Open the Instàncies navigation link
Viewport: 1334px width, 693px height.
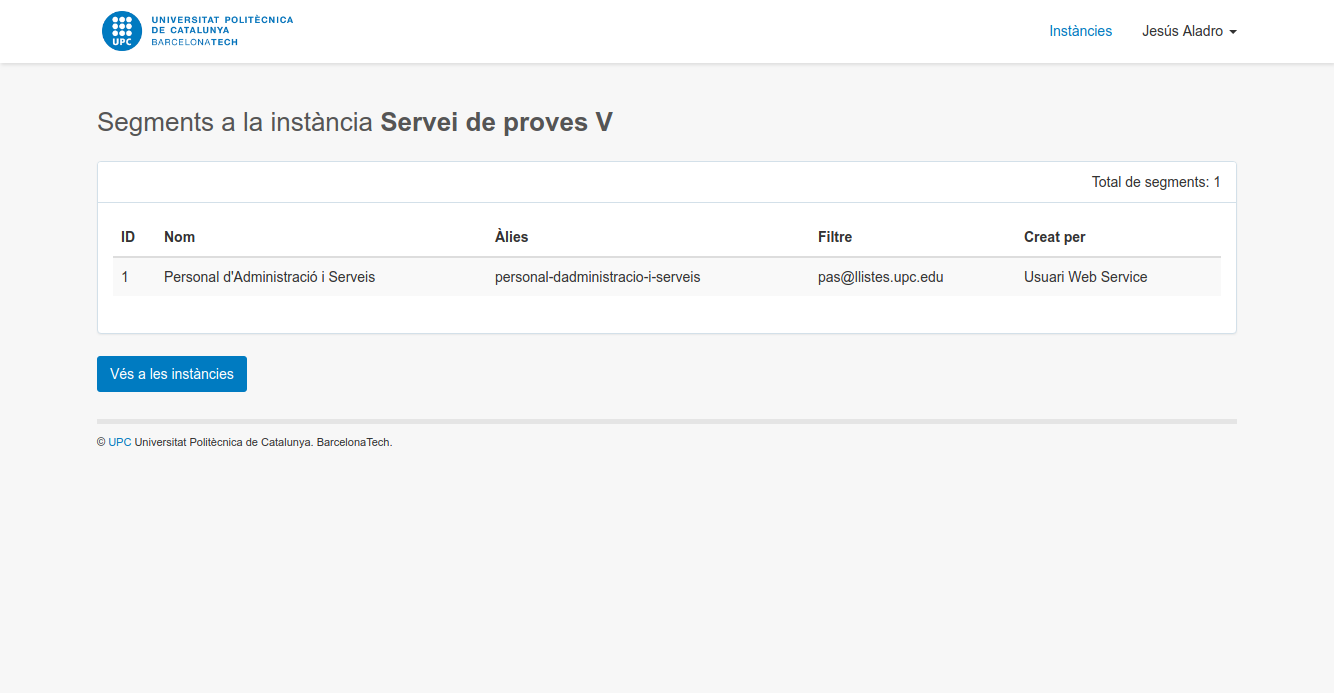point(1080,31)
